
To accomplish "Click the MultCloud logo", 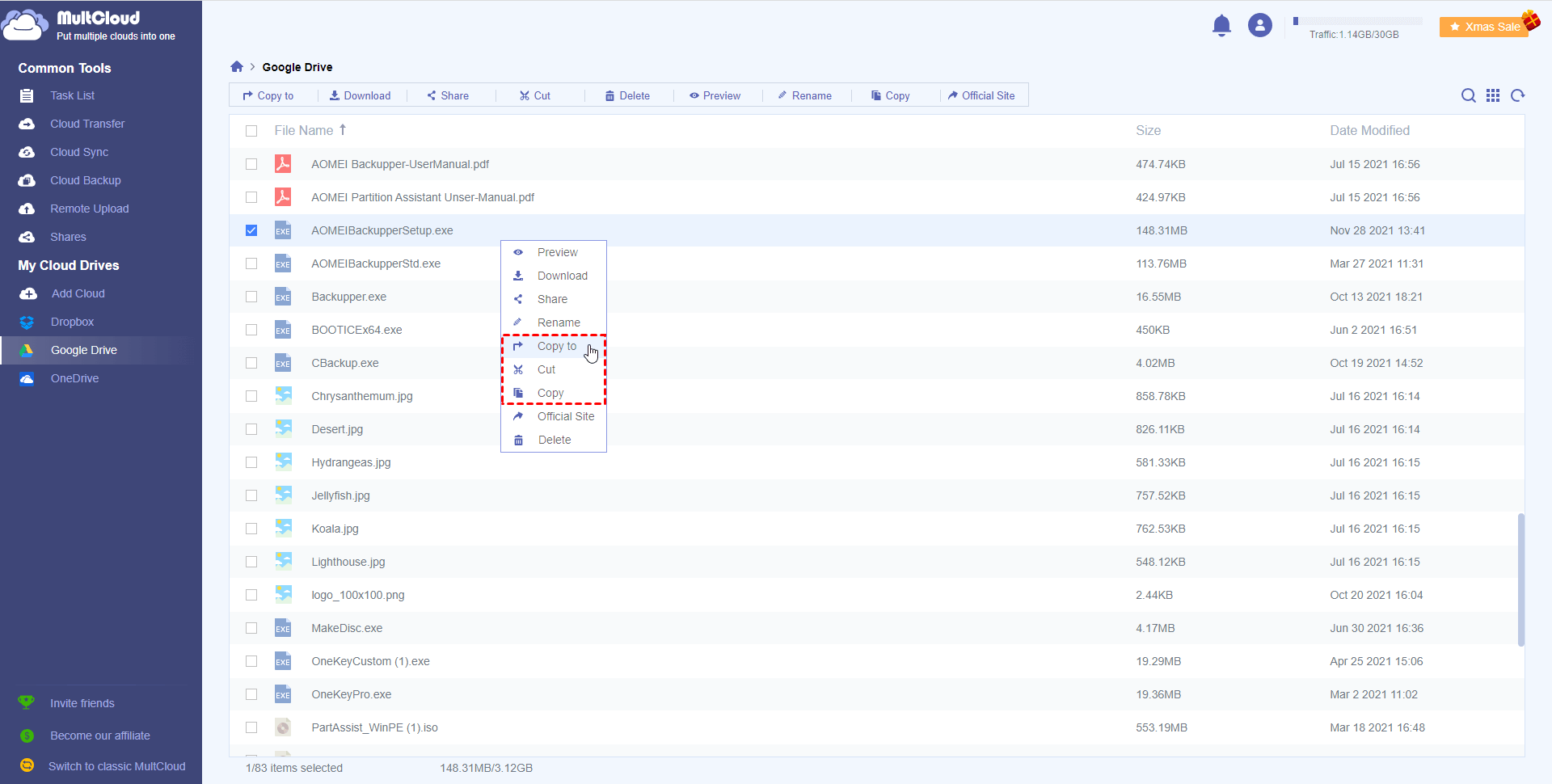I will 89,25.
